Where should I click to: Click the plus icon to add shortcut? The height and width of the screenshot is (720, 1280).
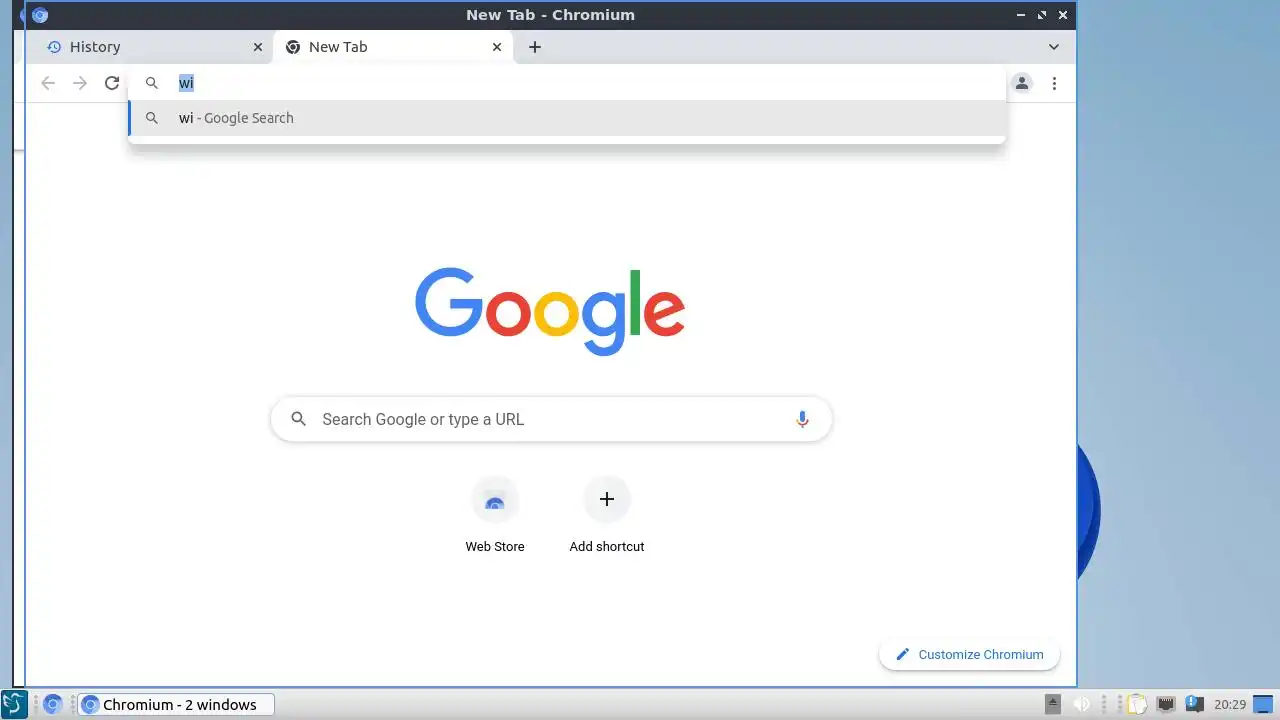607,499
